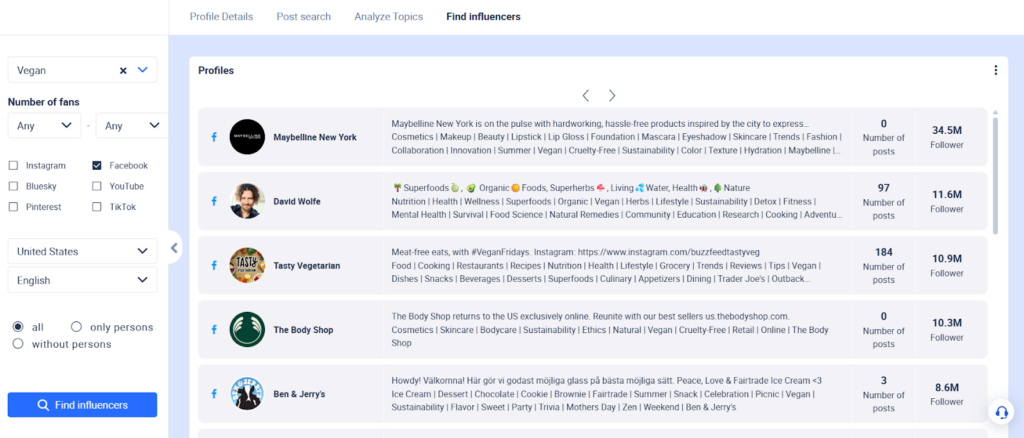This screenshot has height=438, width=1024.
Task: Click the previous page arrow in Profiles
Action: (586, 96)
